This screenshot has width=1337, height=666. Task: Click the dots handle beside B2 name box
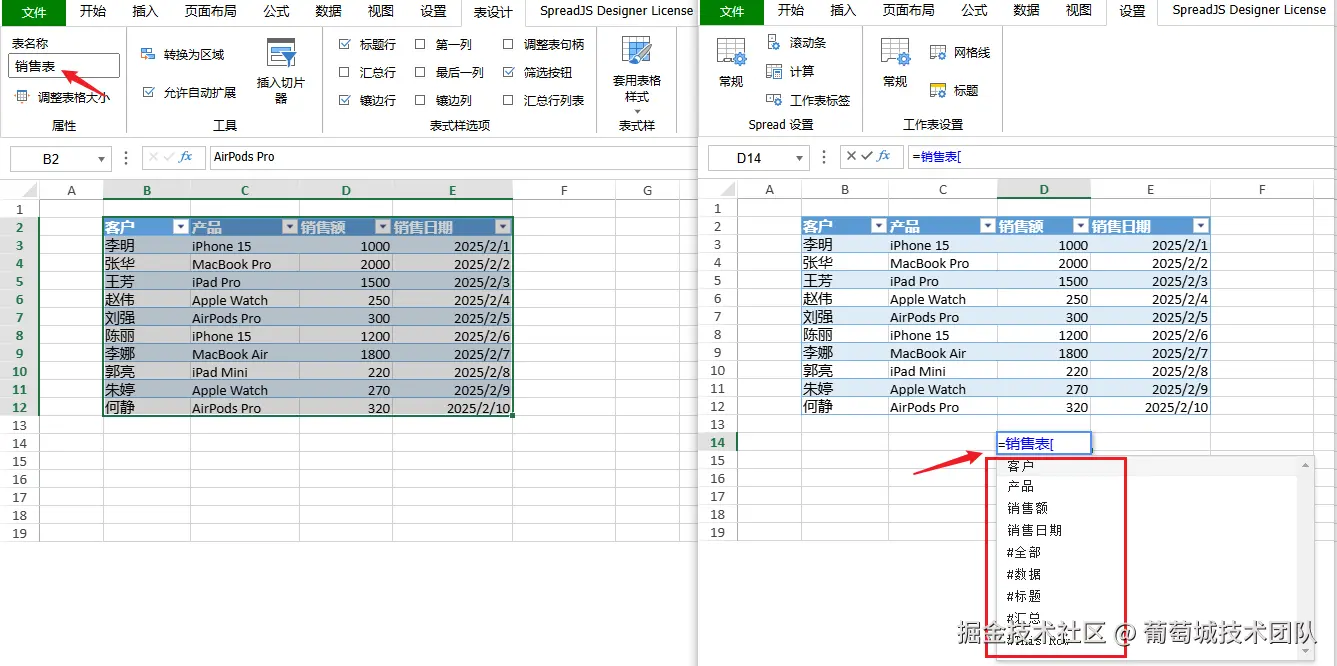pos(126,158)
